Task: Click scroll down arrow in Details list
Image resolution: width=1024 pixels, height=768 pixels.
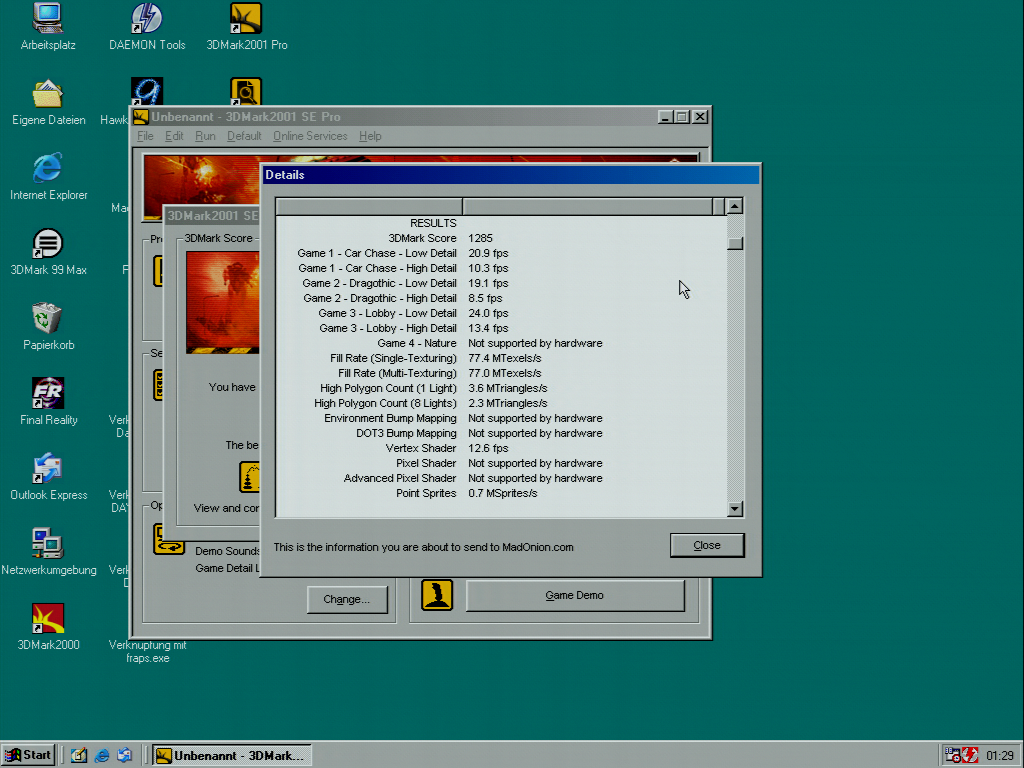Action: coord(735,509)
